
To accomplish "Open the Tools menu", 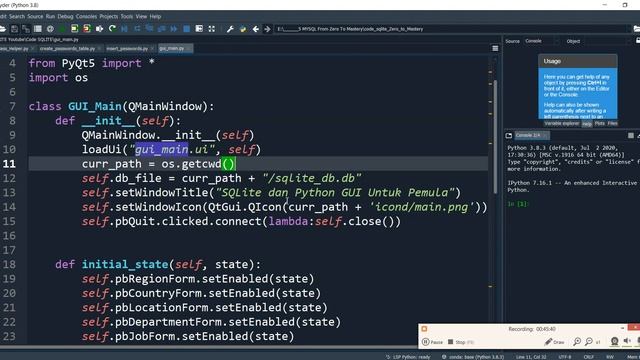I will tap(127, 16).
